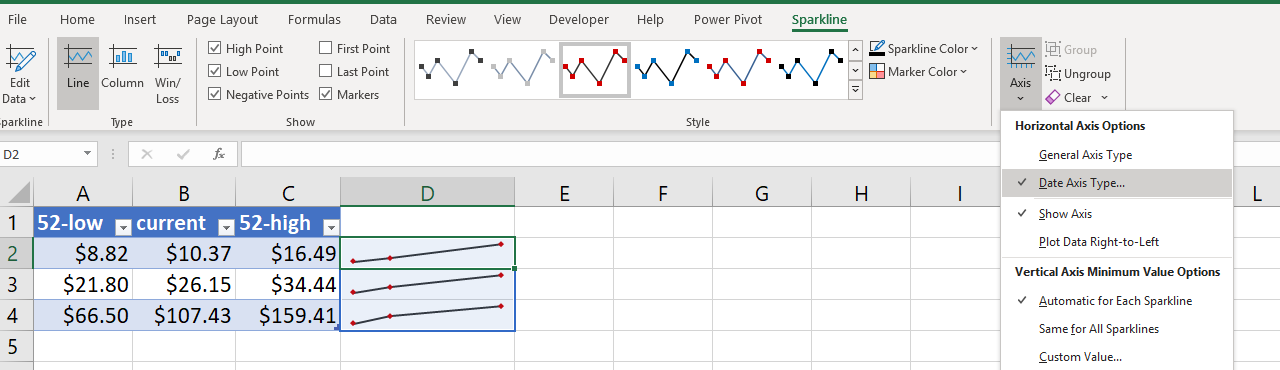
Task: Pick the black line blue-marker style
Action: pyautogui.click(x=666, y=69)
